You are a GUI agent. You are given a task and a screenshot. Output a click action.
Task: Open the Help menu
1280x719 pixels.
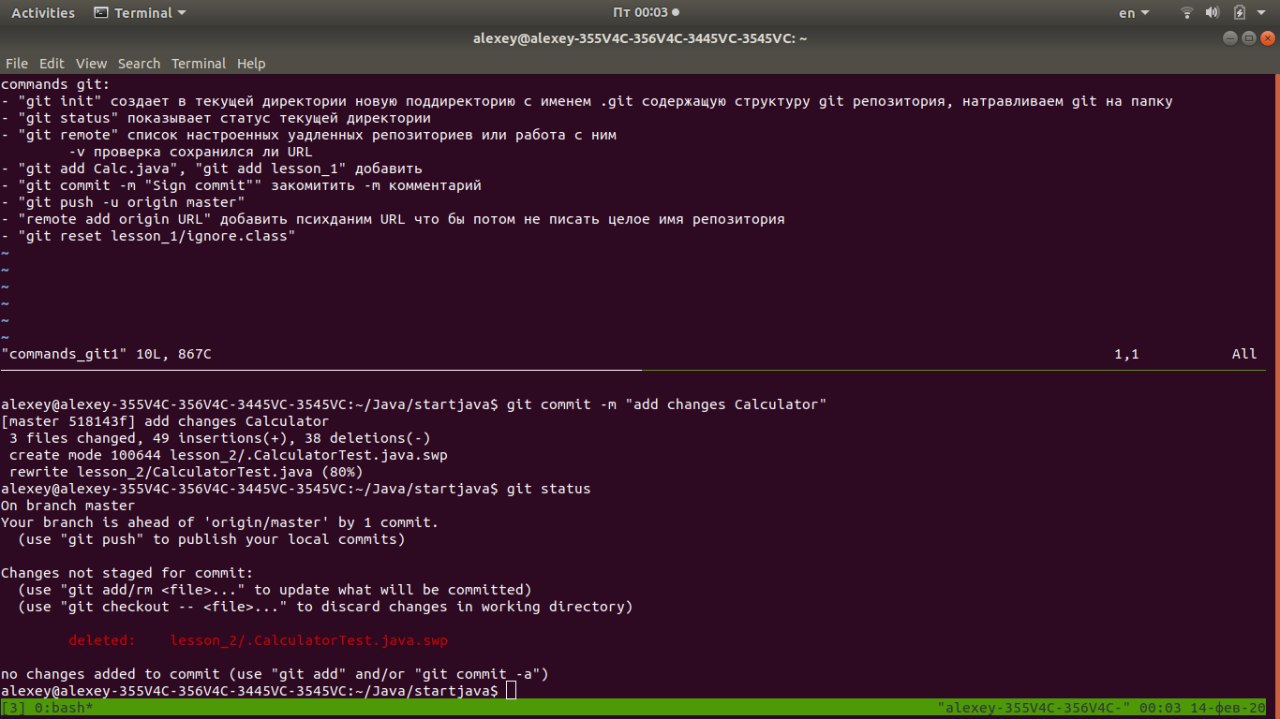click(x=251, y=63)
